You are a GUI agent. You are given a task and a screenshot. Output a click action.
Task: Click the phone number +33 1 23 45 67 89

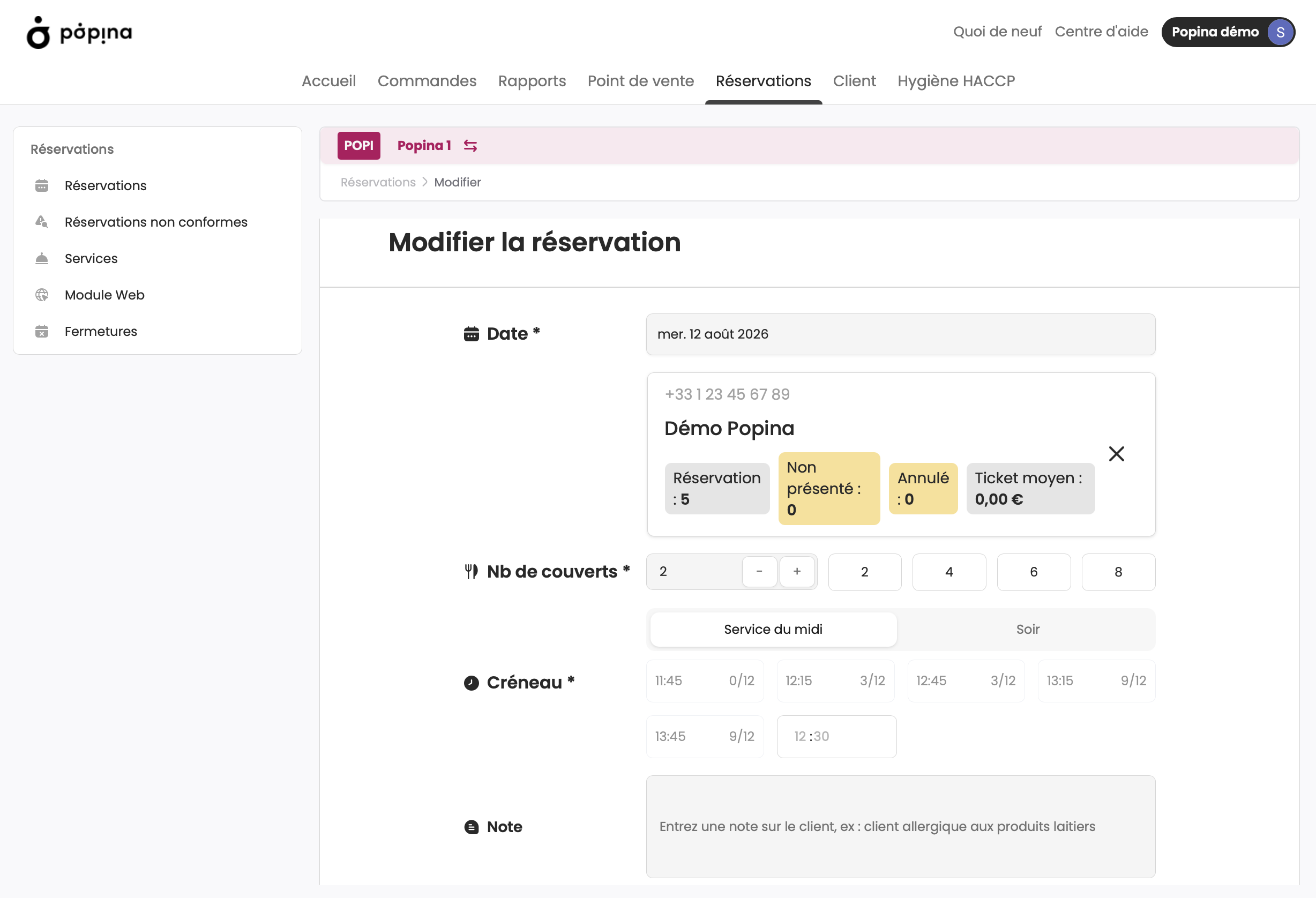(727, 395)
